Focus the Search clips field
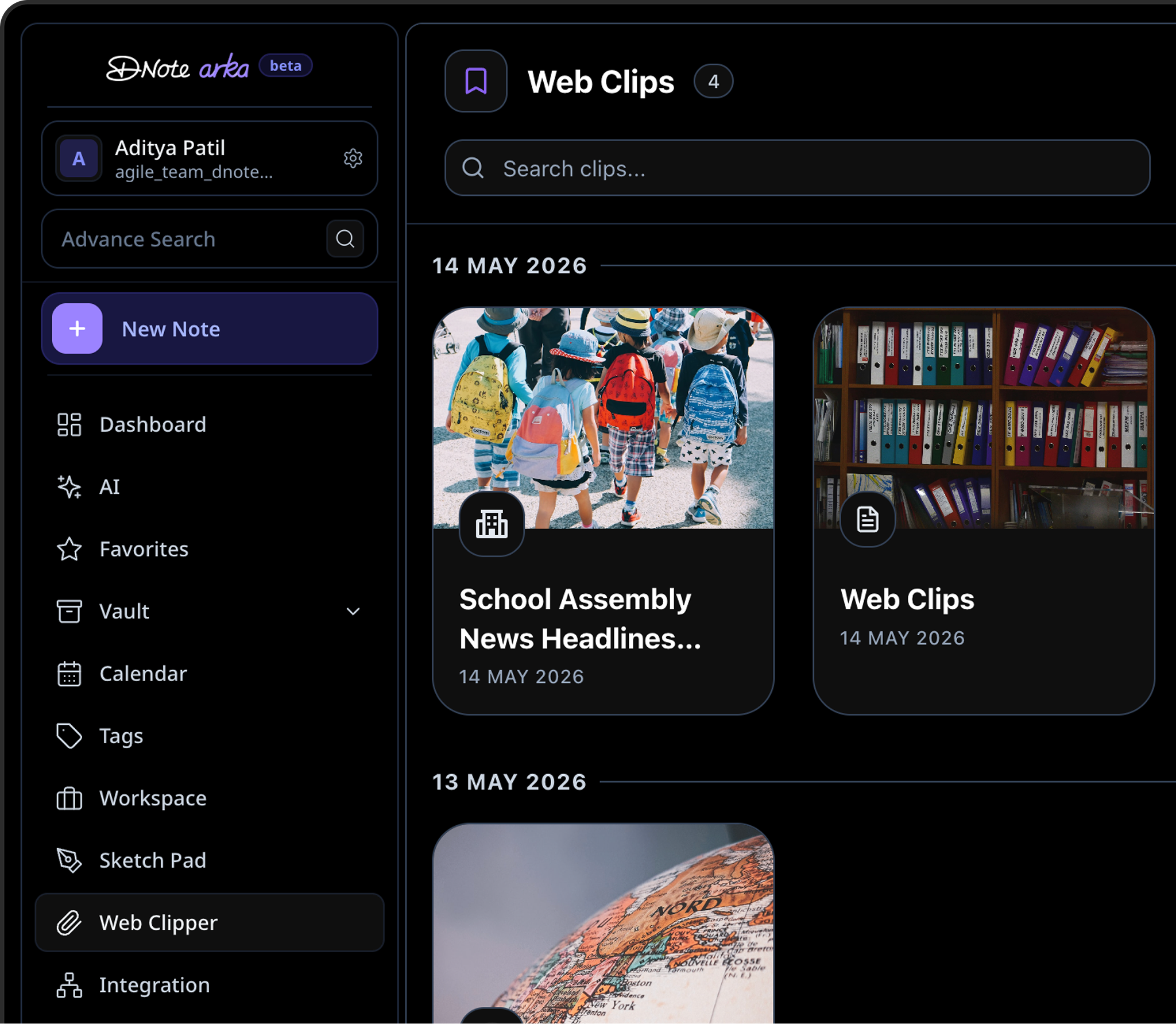The width and height of the screenshot is (1176, 1024). [797, 168]
